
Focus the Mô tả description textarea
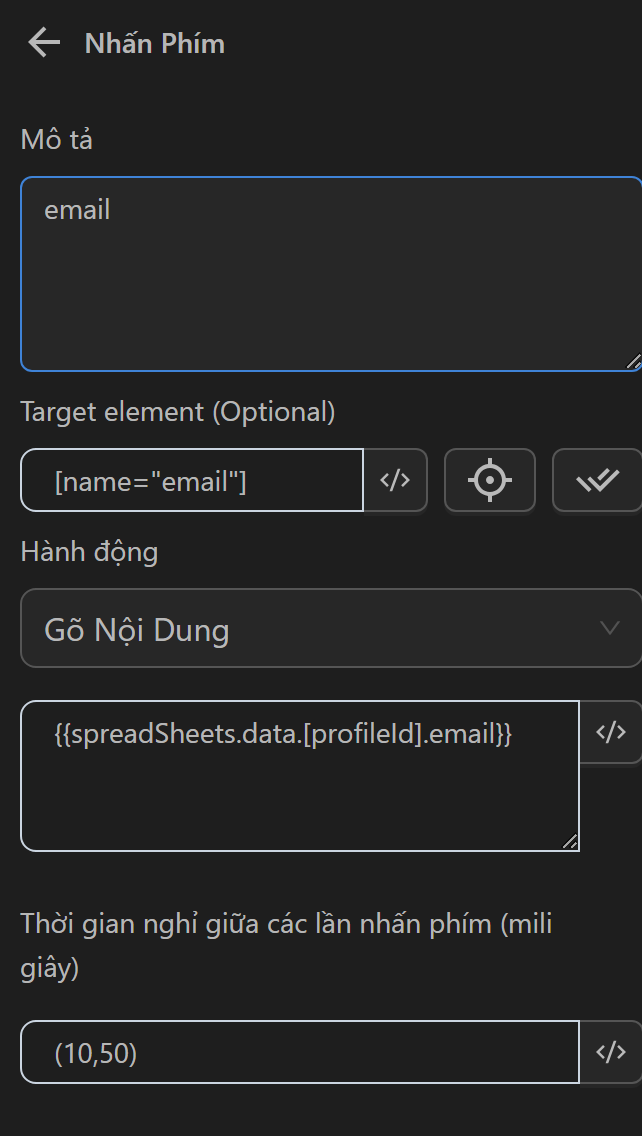click(330, 290)
